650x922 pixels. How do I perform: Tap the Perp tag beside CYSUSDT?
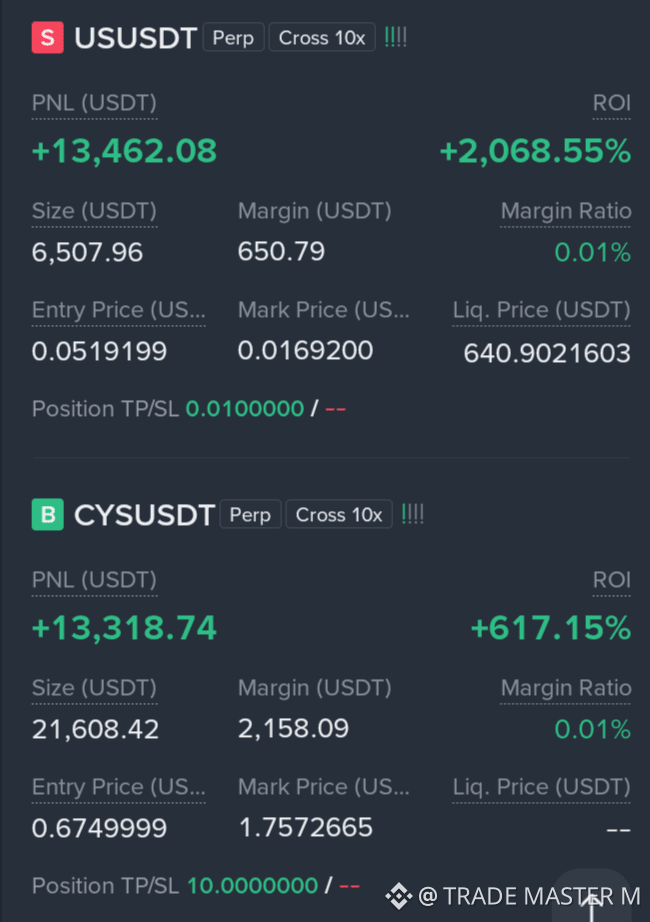point(251,515)
